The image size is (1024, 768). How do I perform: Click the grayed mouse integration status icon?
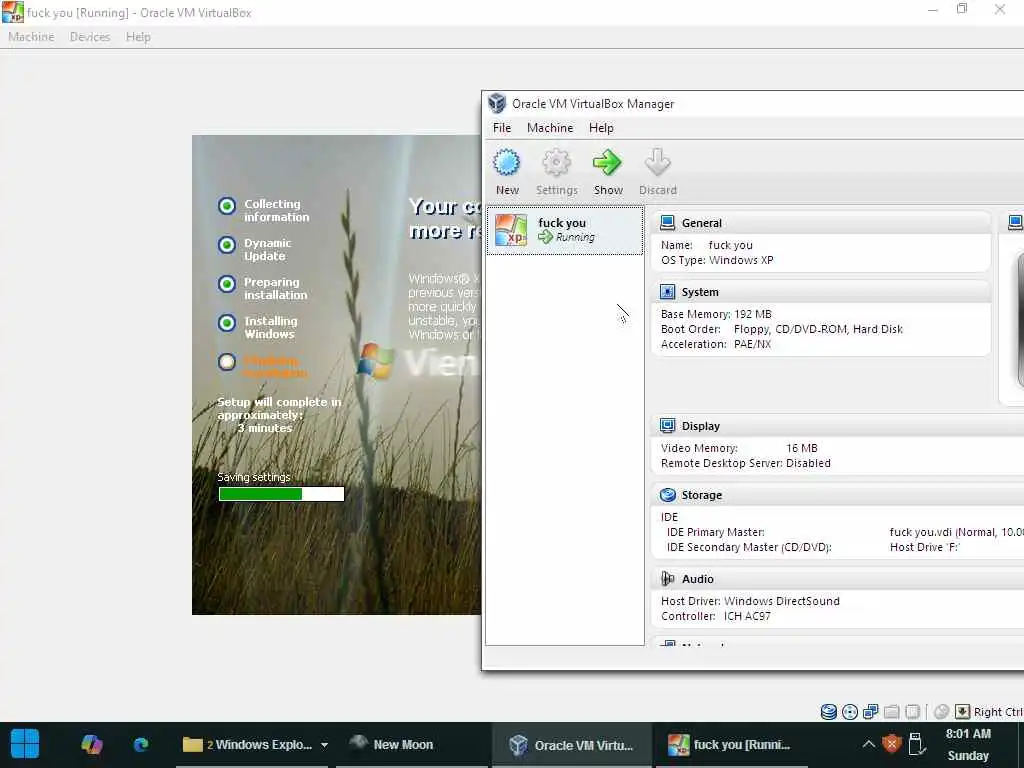click(941, 712)
